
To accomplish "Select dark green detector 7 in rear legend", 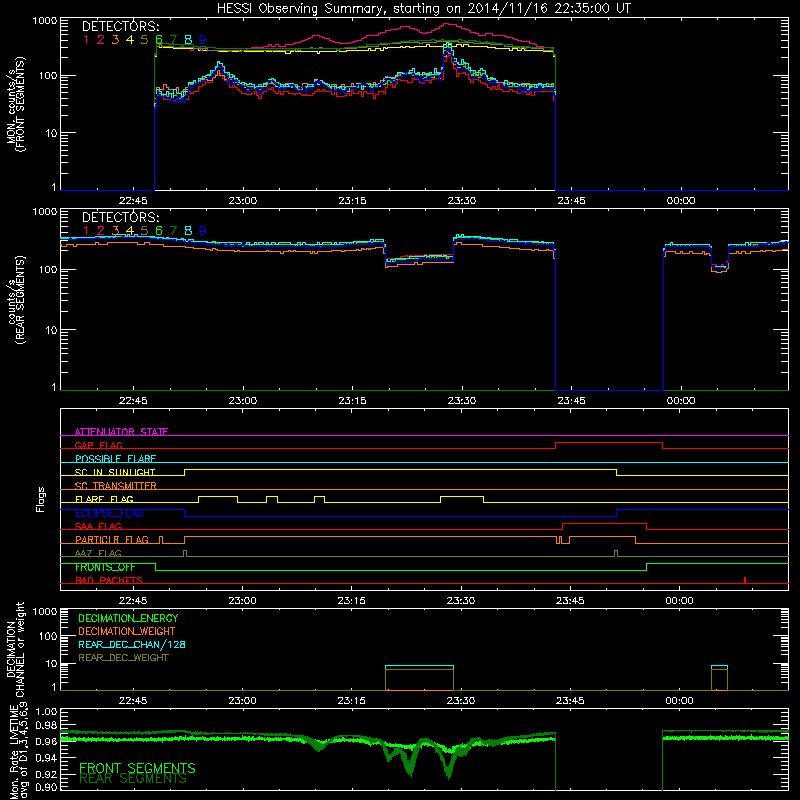I will [x=173, y=231].
